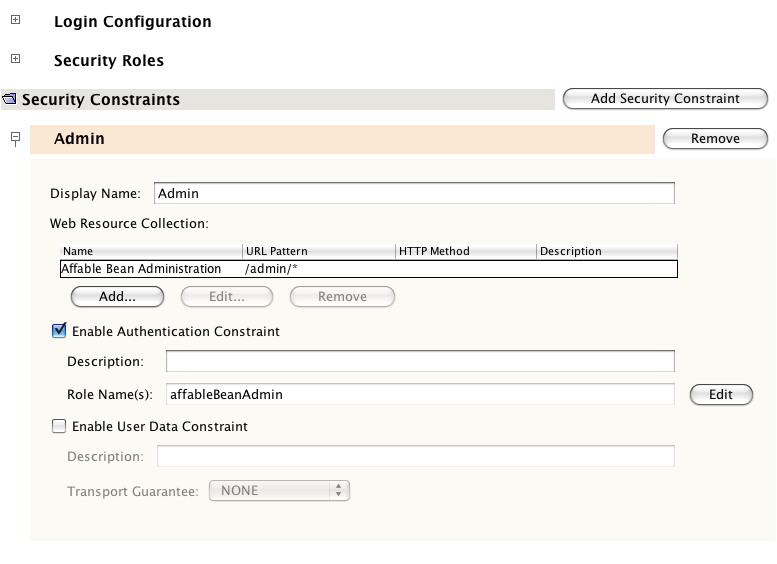Viewport: 777px width, 564px height.
Task: Click the Security Constraints folder icon
Action: (x=10, y=99)
